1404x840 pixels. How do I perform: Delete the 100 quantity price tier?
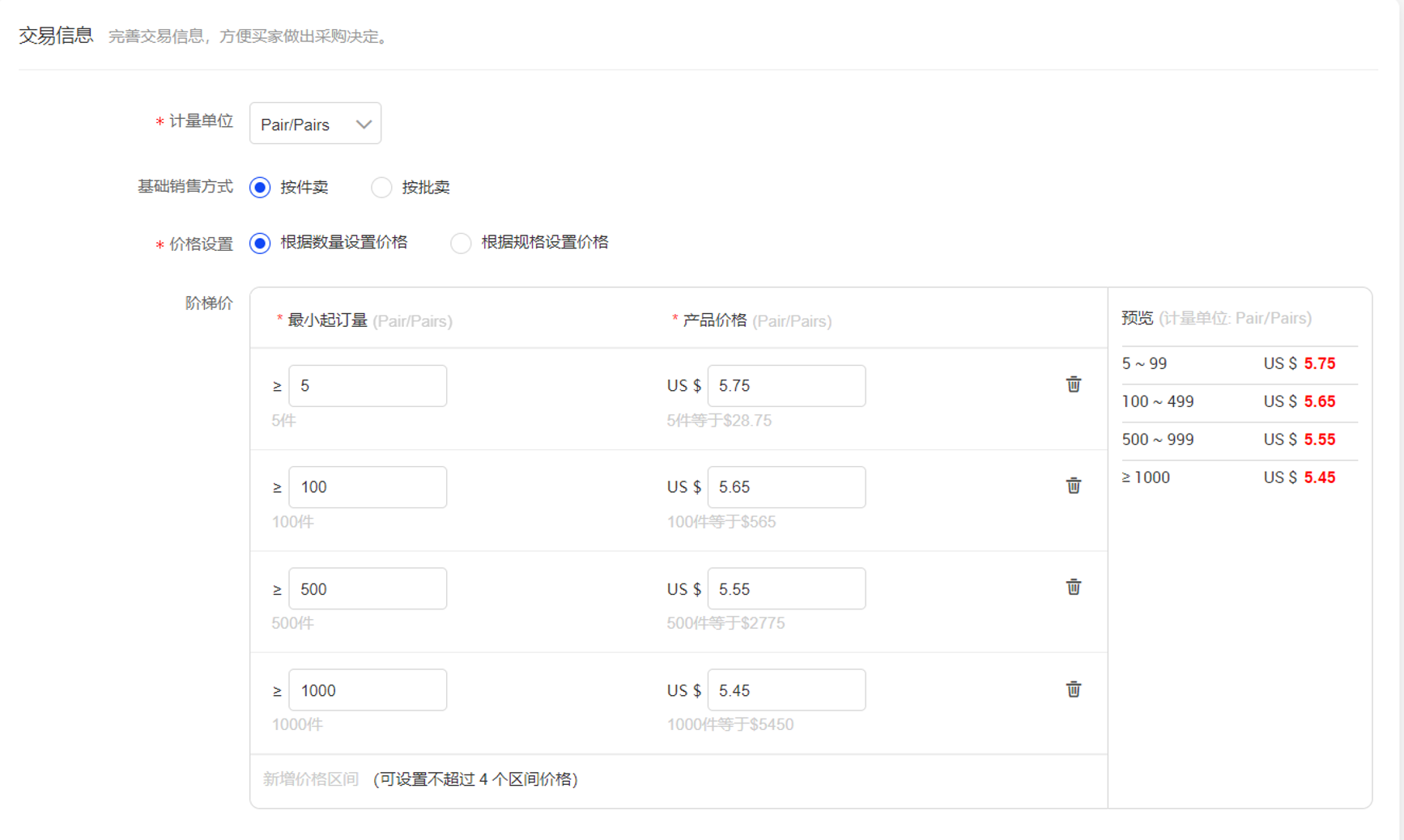(1073, 486)
